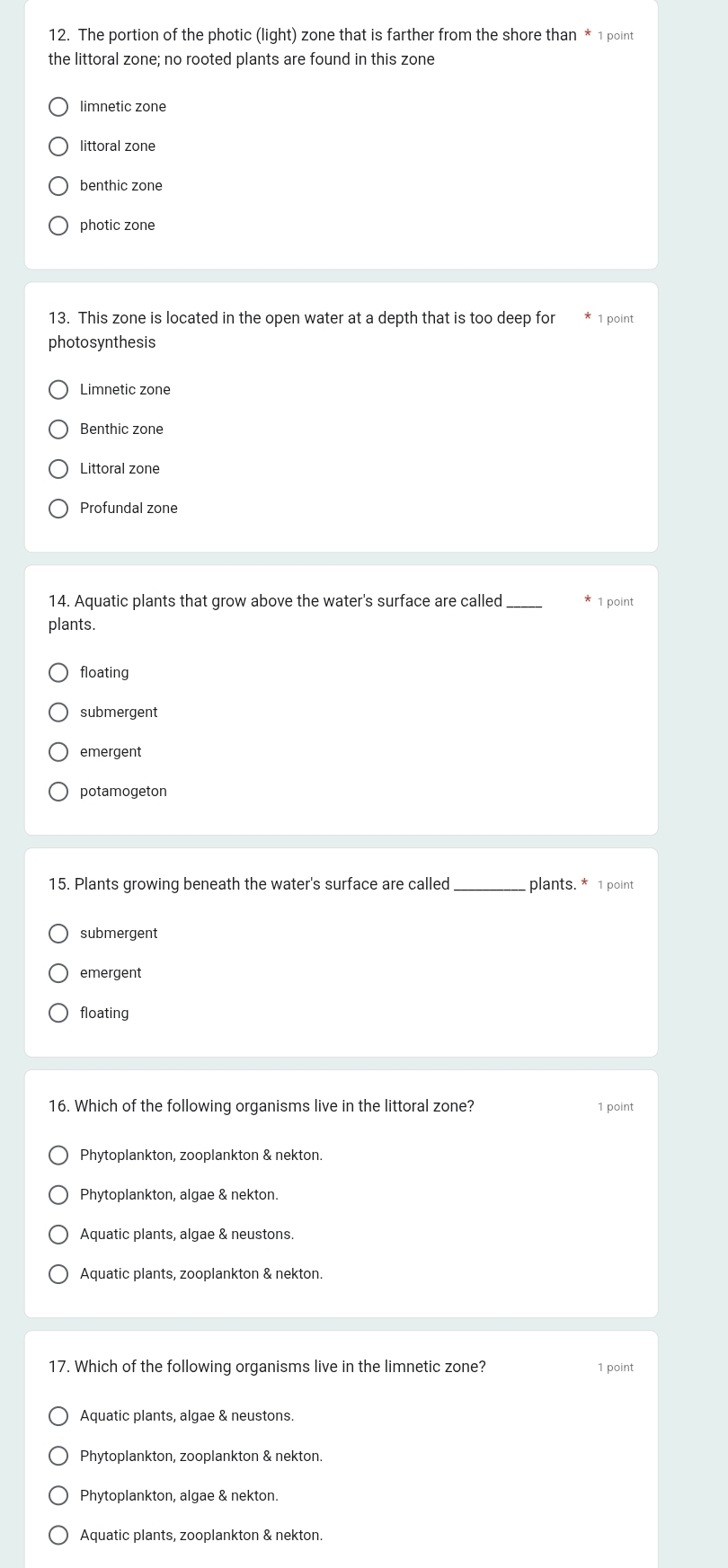728x1568 pixels.
Task: Choose 'Aquatic plants, algae & neustons' in question 17
Action: point(58,1417)
